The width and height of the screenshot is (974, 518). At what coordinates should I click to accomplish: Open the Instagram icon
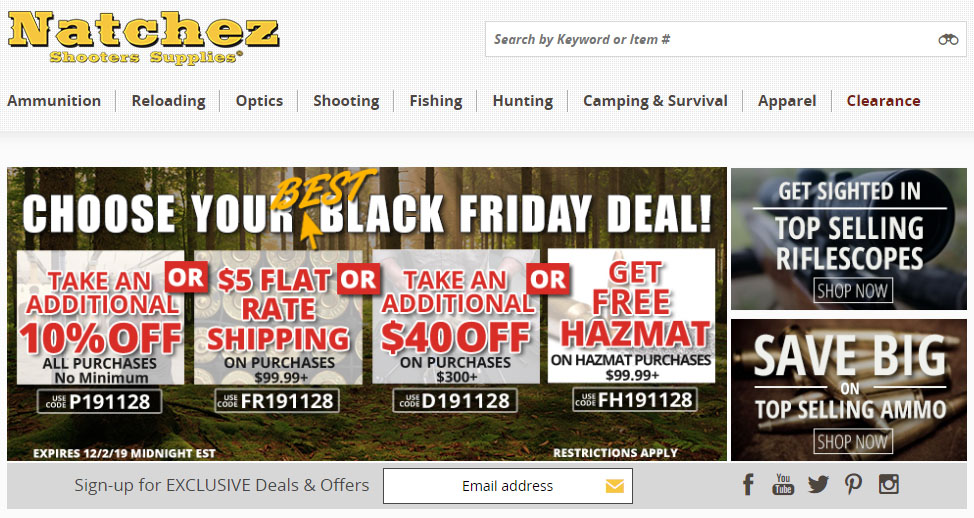pyautogui.click(x=888, y=484)
